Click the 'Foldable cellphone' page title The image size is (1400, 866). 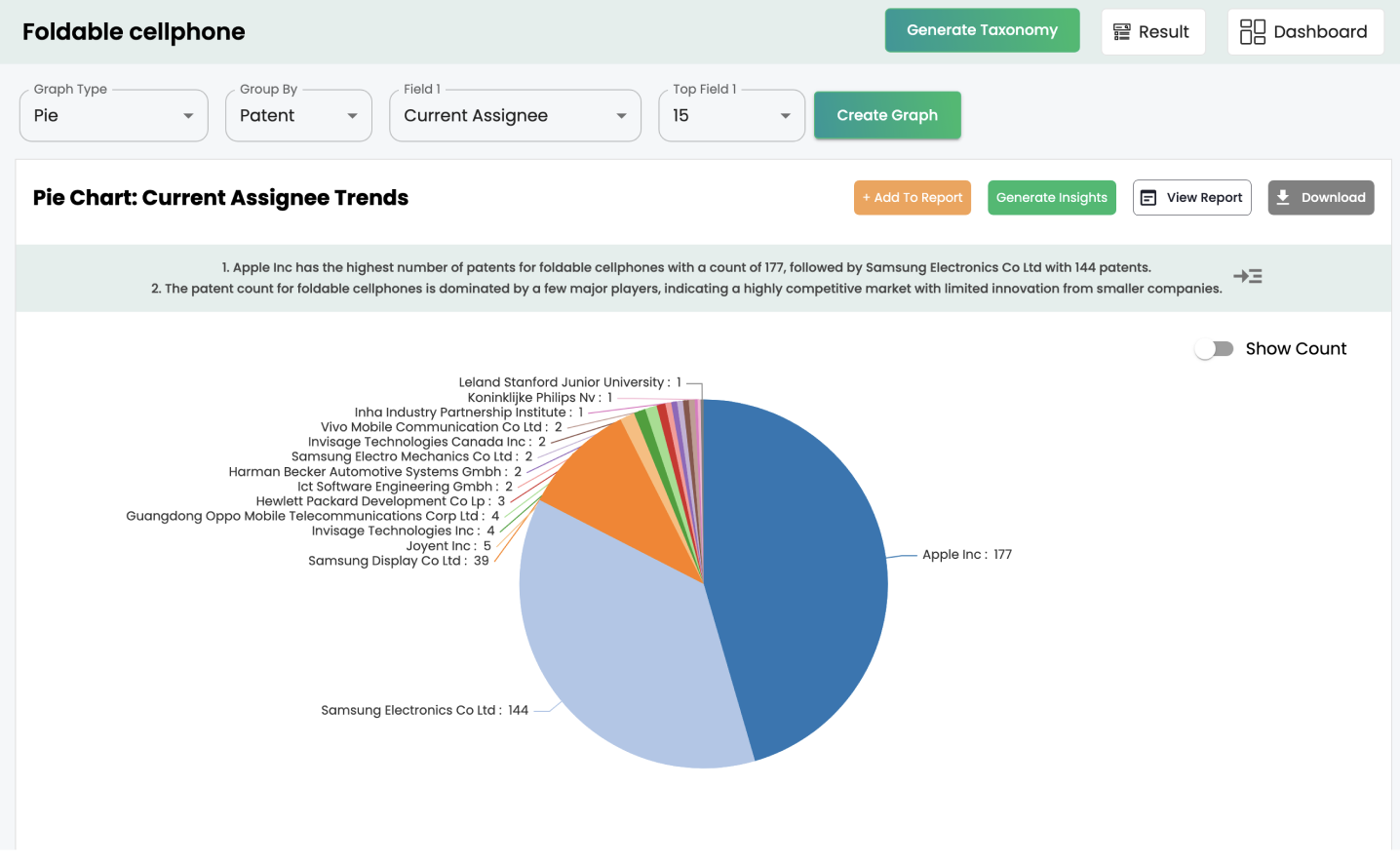pos(134,32)
